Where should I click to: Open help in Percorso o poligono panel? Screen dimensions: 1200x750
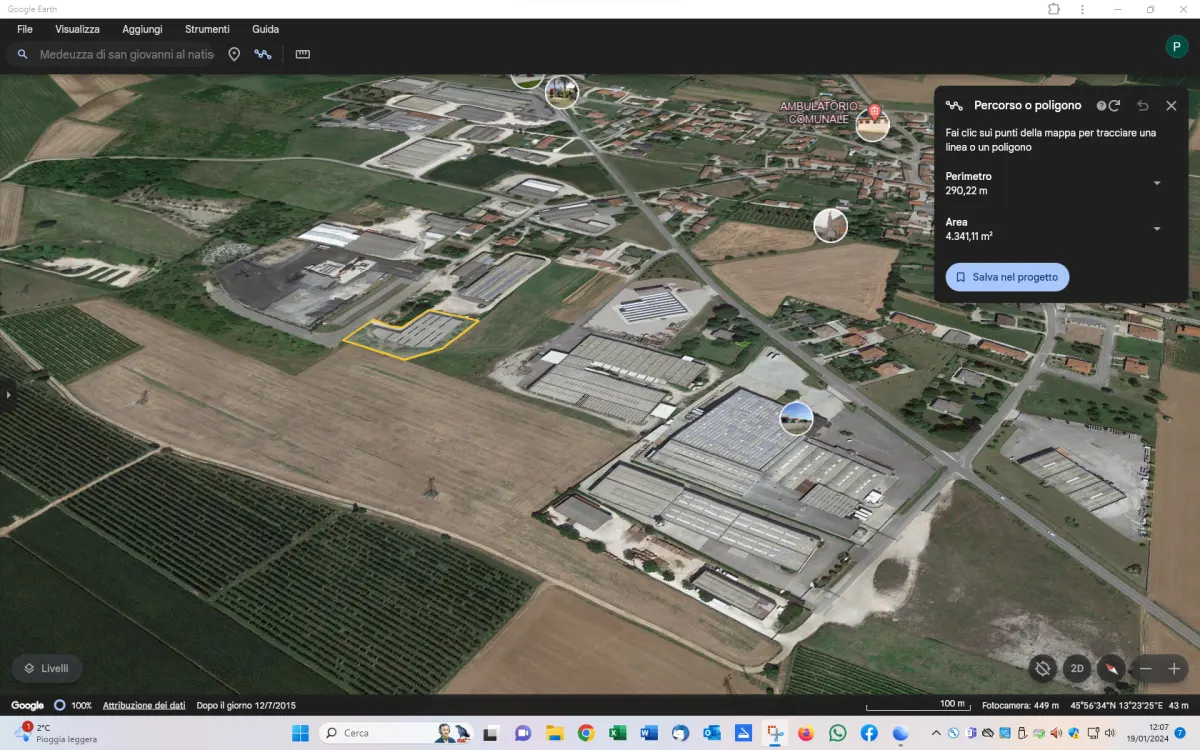coord(1101,105)
